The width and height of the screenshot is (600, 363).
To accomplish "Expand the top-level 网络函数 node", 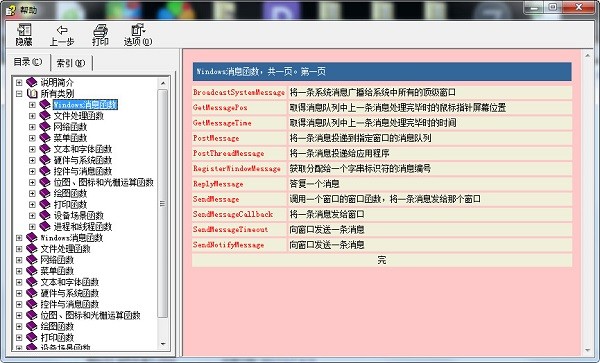I will pyautogui.click(x=19, y=260).
